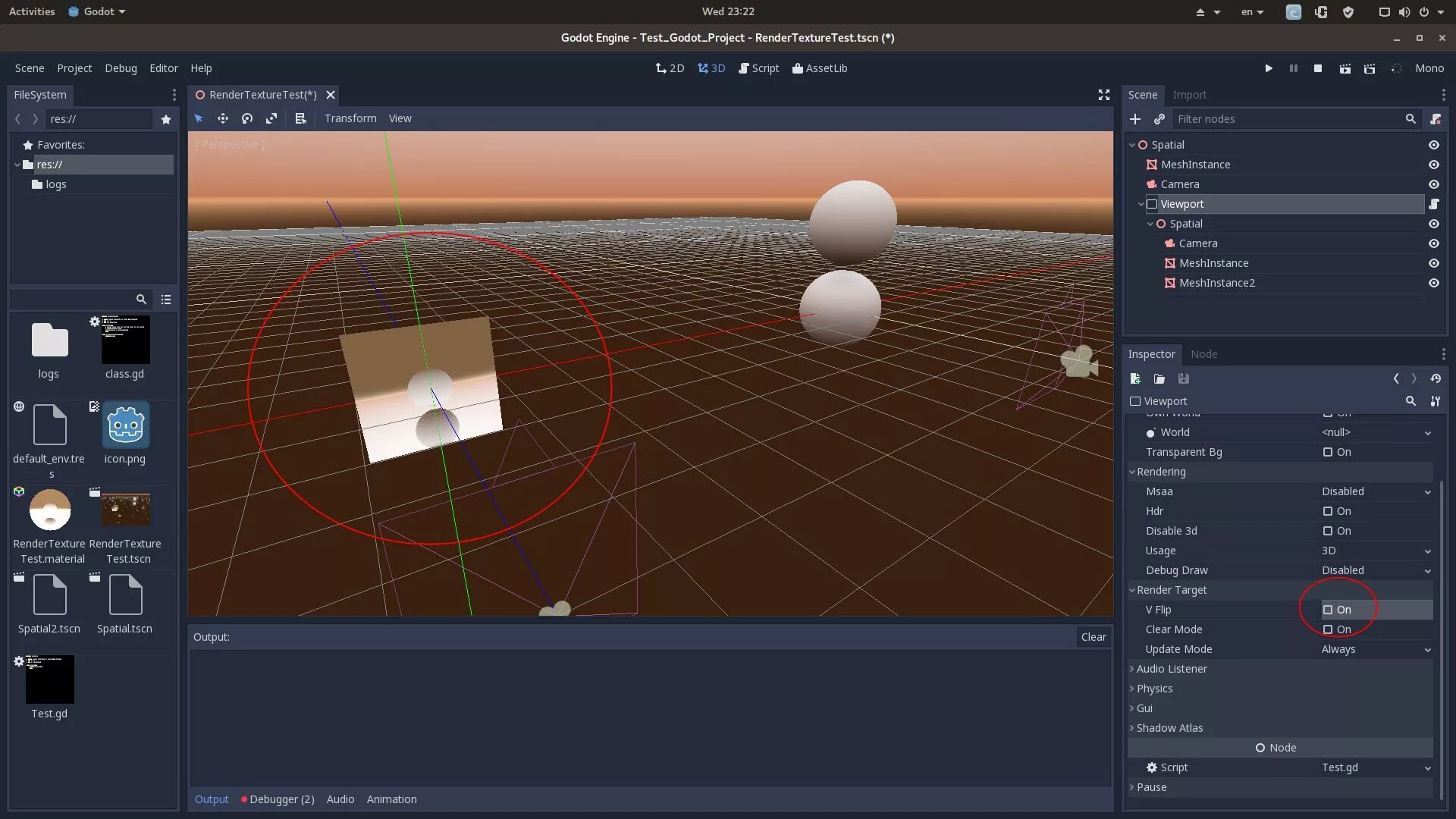1456x819 pixels.
Task: Enable Disable 3d checkbox
Action: (x=1328, y=531)
